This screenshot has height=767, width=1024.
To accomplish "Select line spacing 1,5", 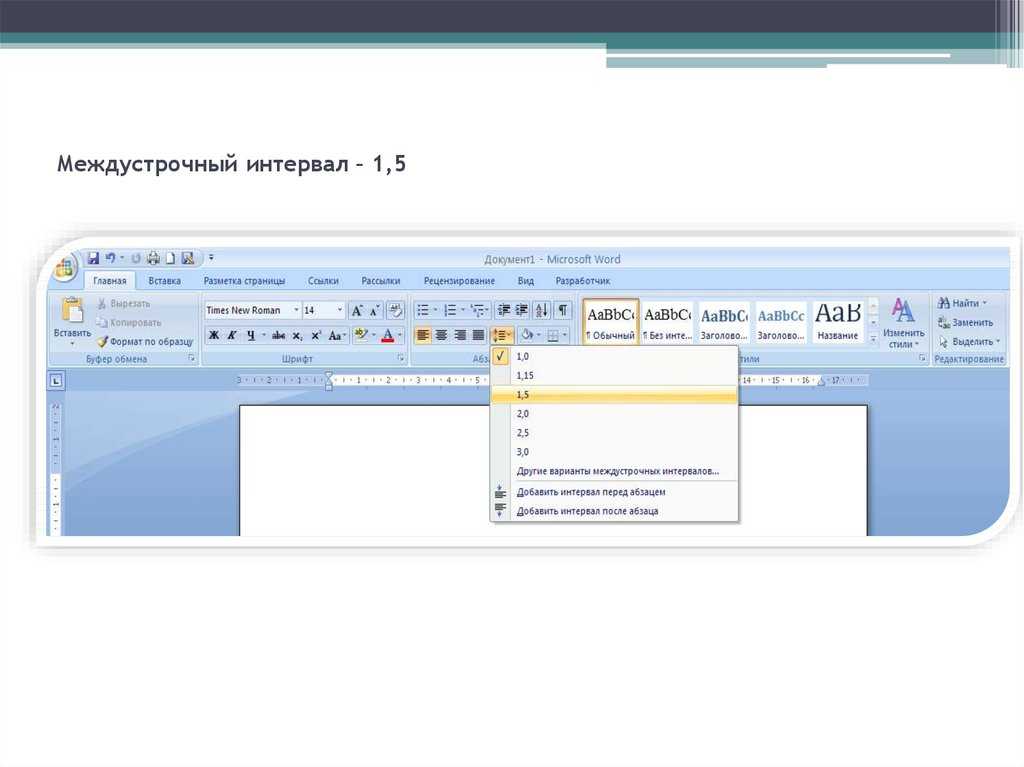I will coord(614,395).
